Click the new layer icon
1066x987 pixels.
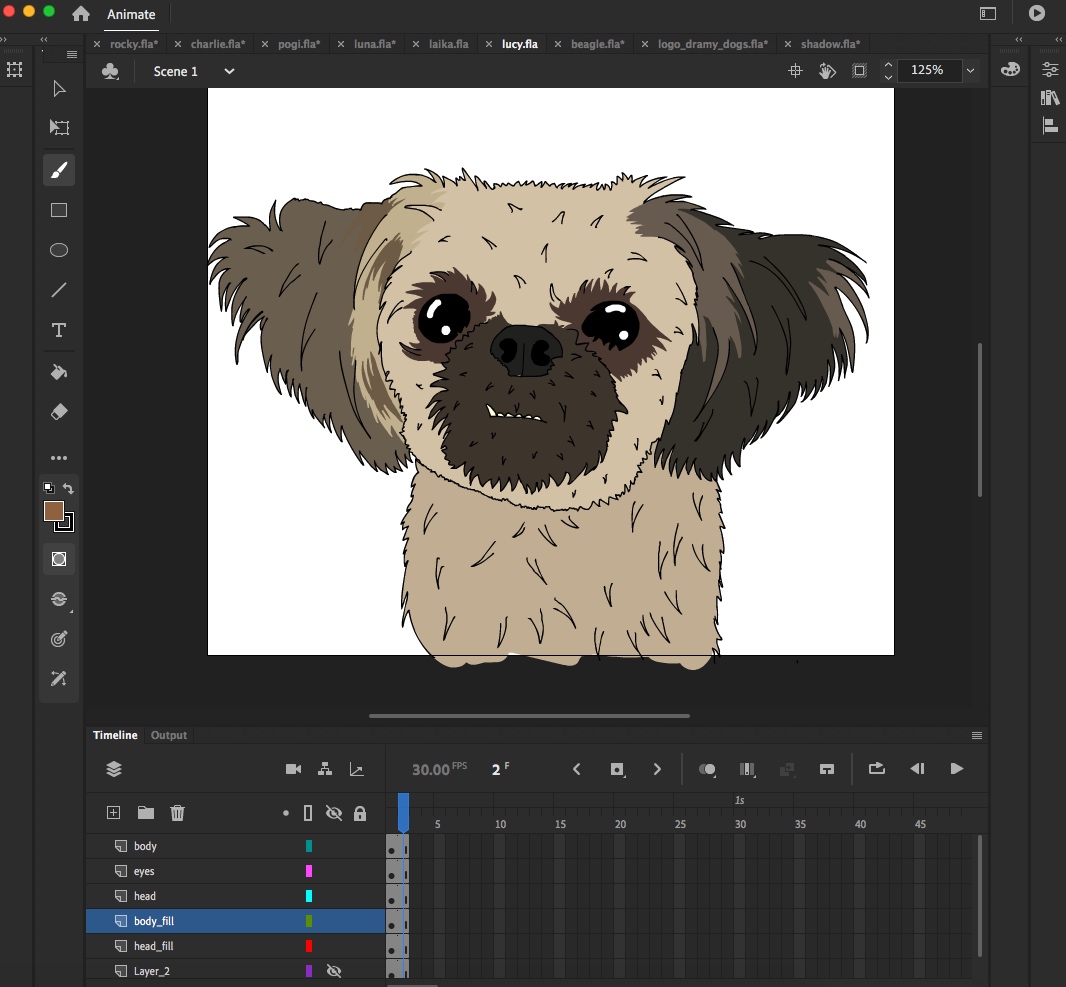(x=114, y=813)
